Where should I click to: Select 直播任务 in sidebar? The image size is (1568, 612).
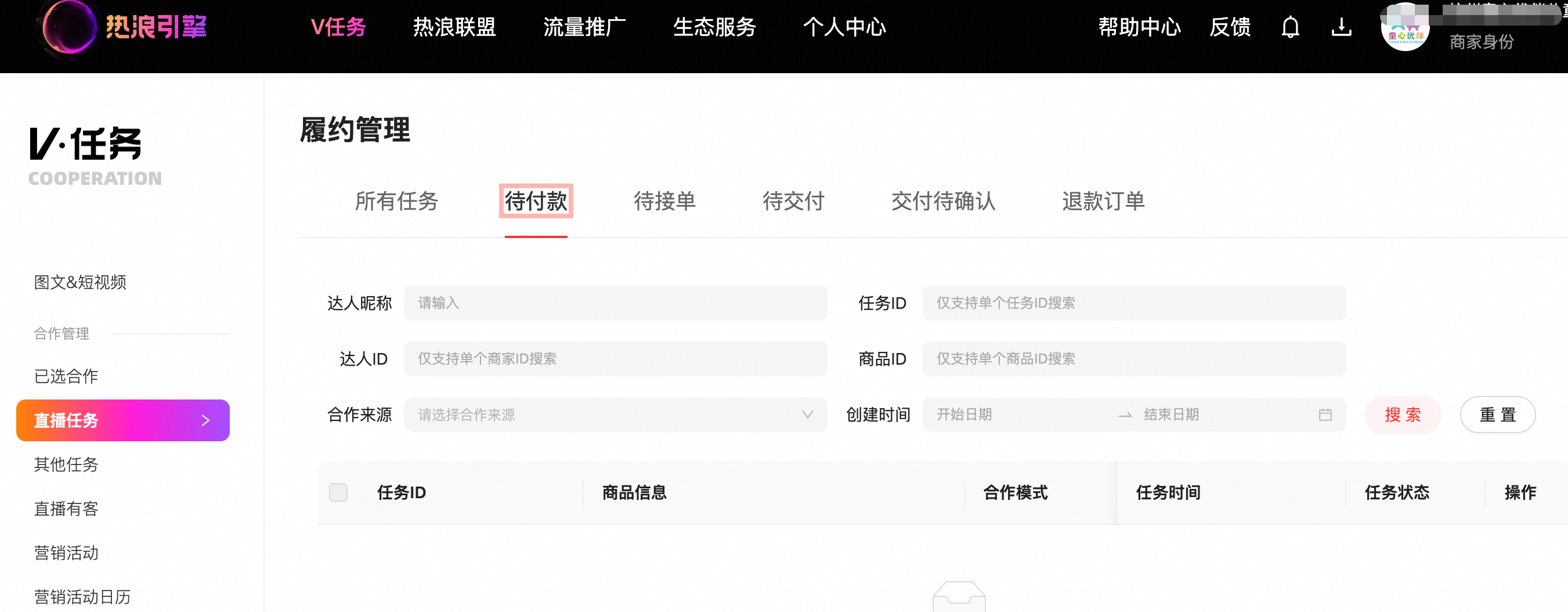pyautogui.click(x=123, y=420)
